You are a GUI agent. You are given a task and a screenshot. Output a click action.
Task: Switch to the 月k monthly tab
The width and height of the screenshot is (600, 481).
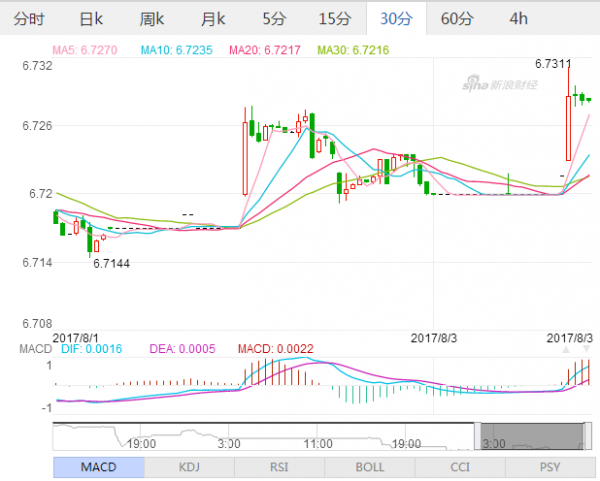(213, 18)
